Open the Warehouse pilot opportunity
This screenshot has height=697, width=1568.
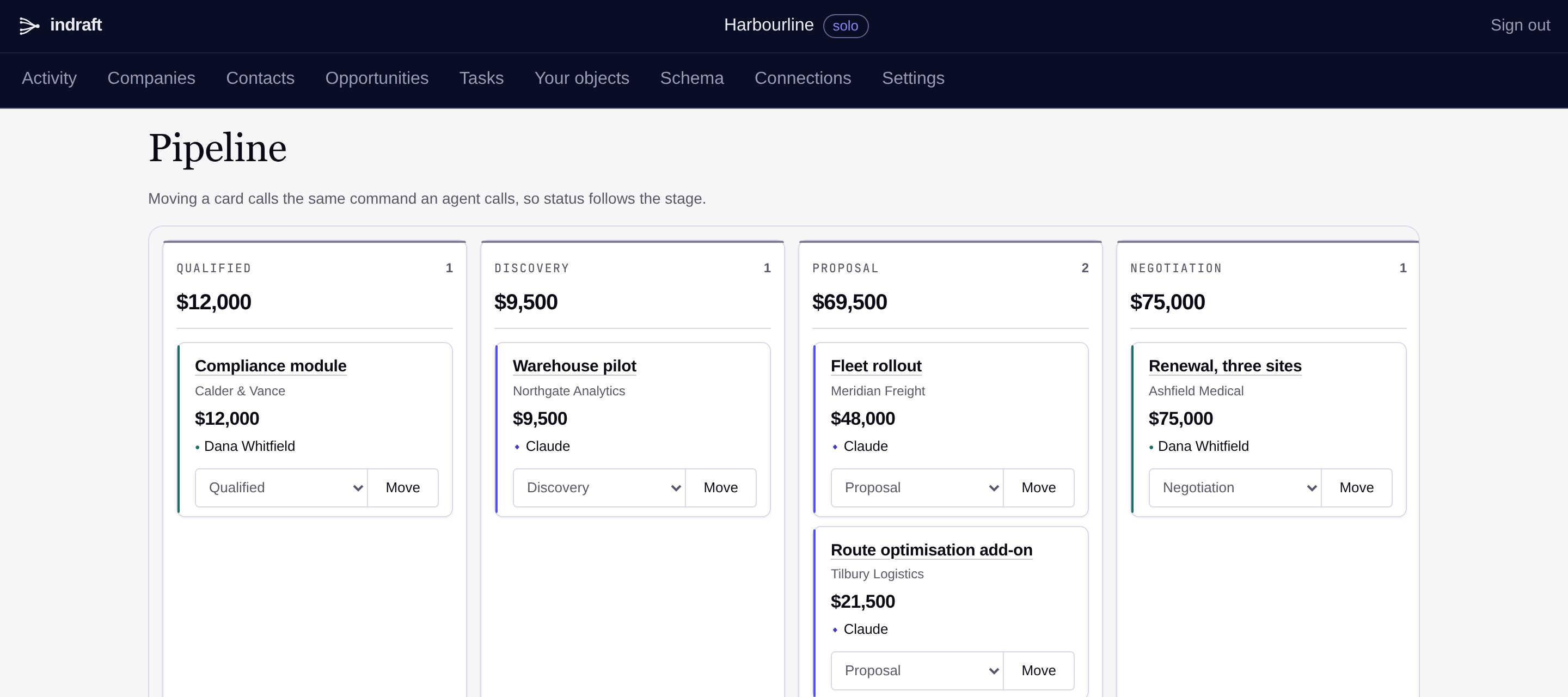coord(574,365)
